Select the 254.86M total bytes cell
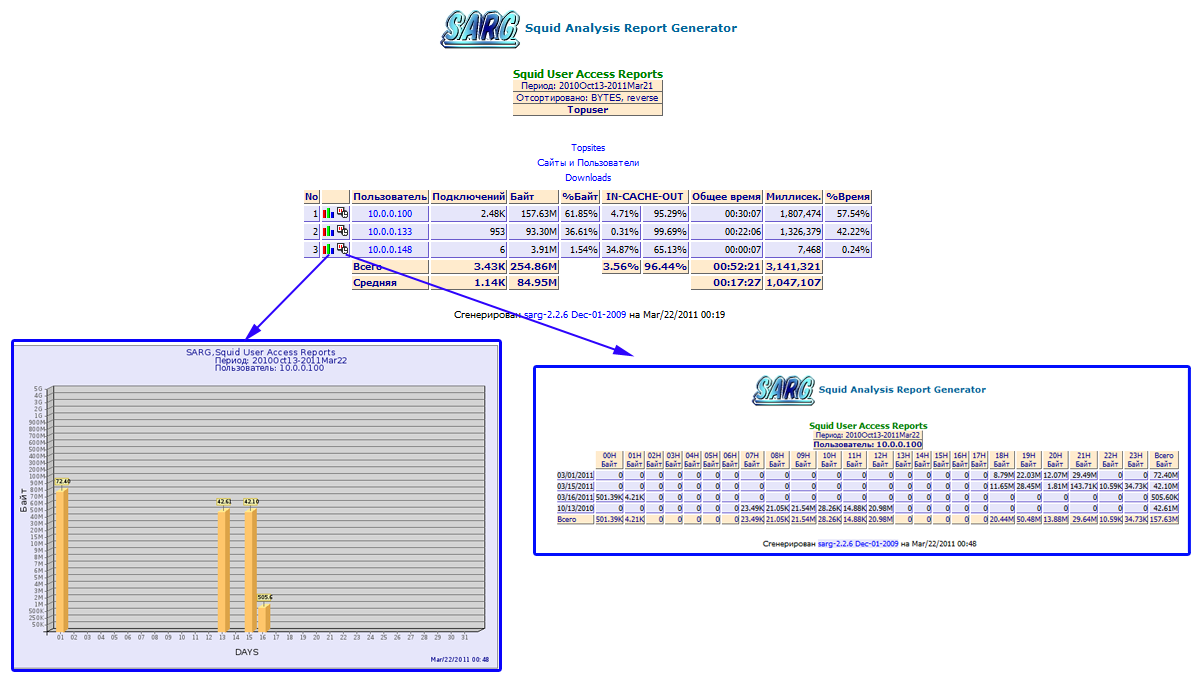This screenshot has width=1201, height=681. [x=533, y=267]
